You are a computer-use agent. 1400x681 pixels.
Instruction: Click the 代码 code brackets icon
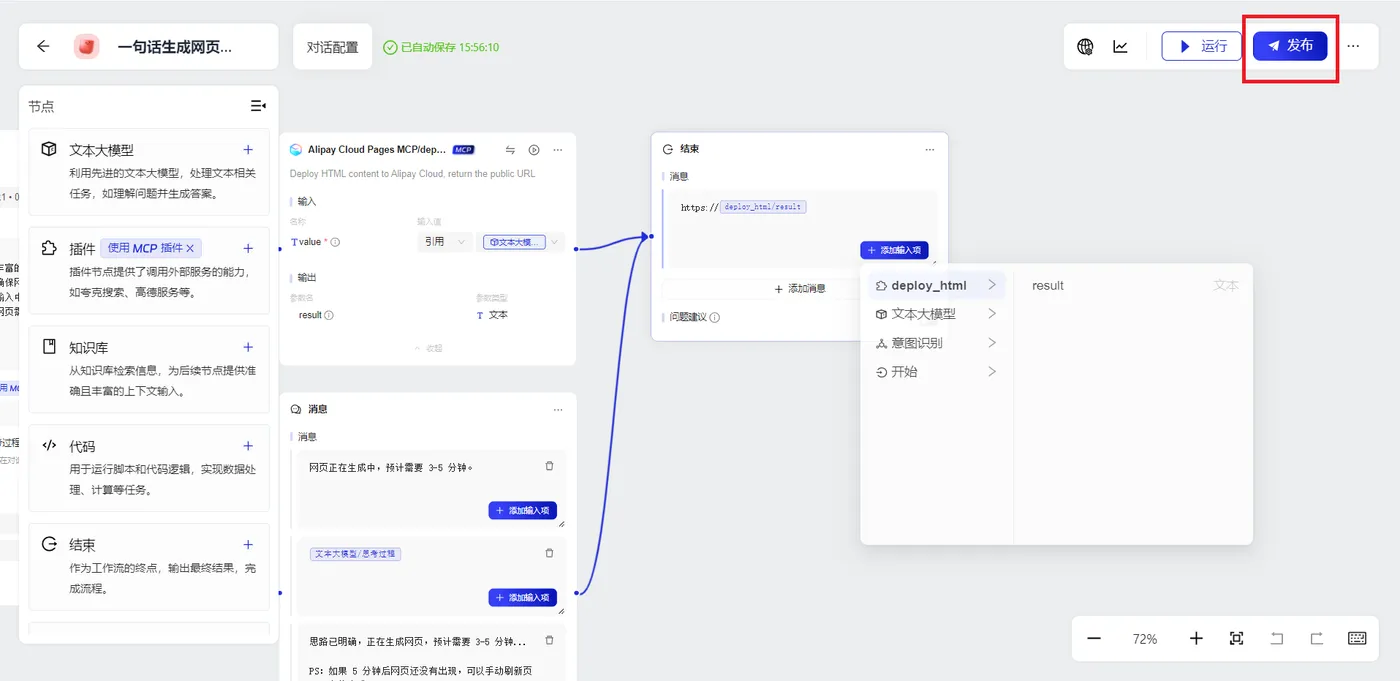pyautogui.click(x=49, y=446)
